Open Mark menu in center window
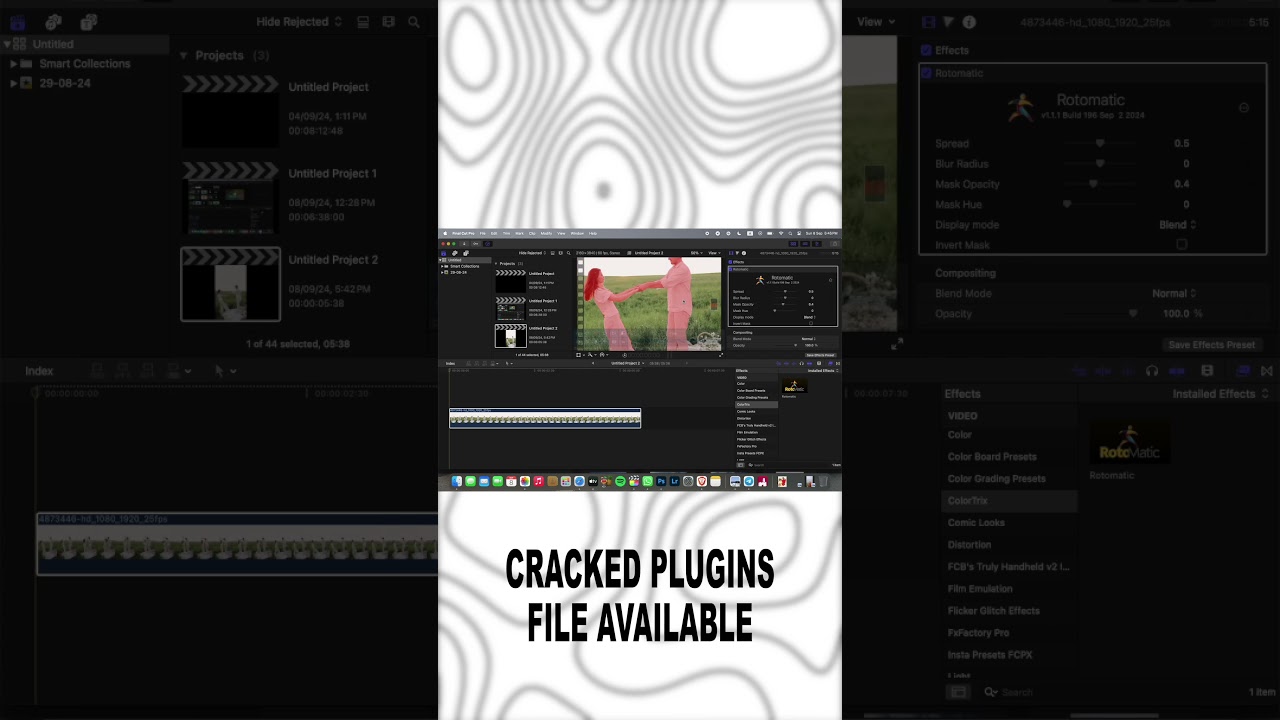The height and width of the screenshot is (720, 1280). tap(519, 233)
